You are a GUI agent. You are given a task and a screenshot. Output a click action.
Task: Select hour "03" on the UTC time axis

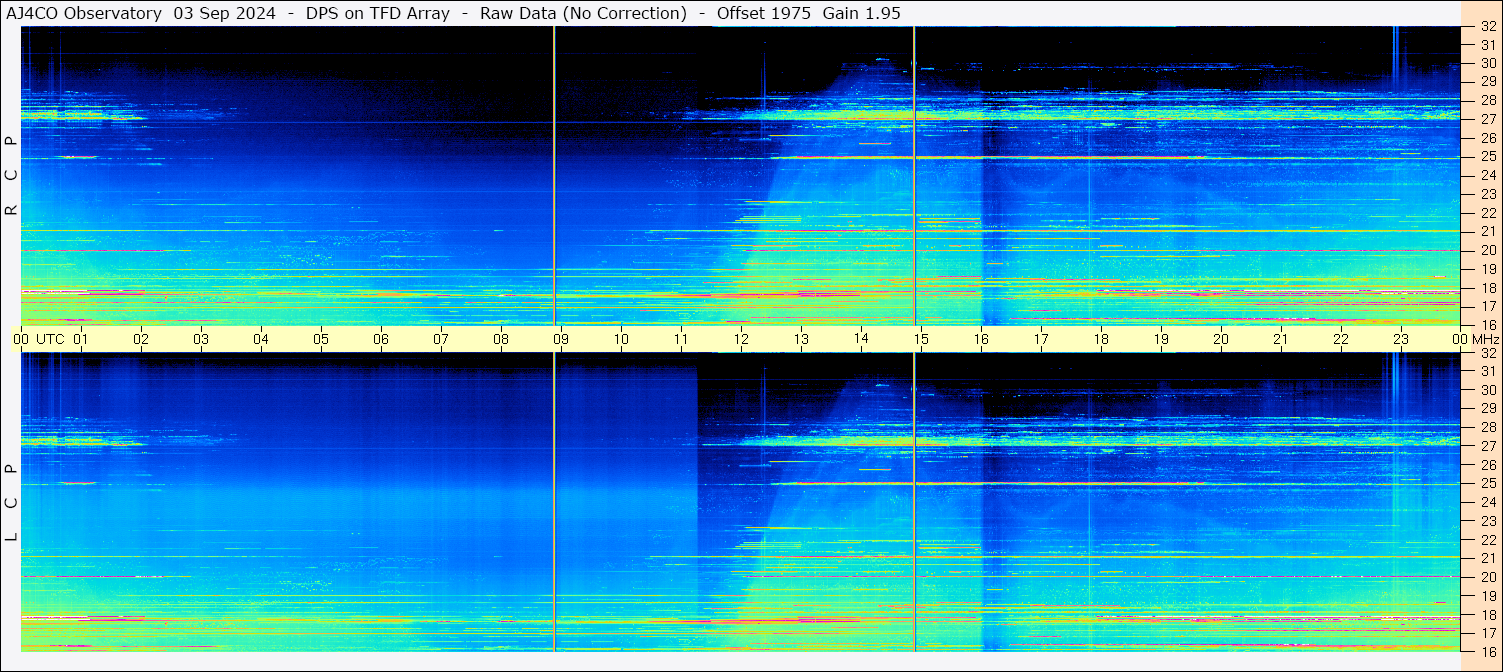pos(201,339)
